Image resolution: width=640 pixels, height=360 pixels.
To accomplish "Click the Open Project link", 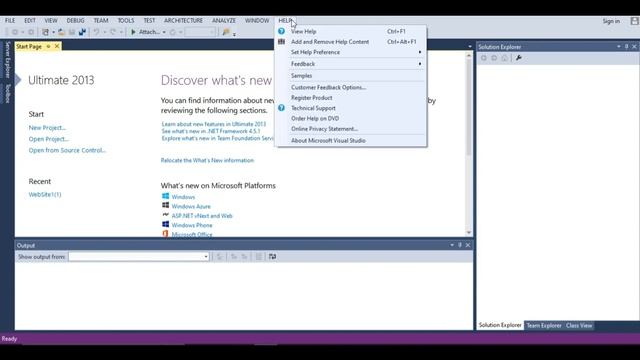I will tap(49, 139).
